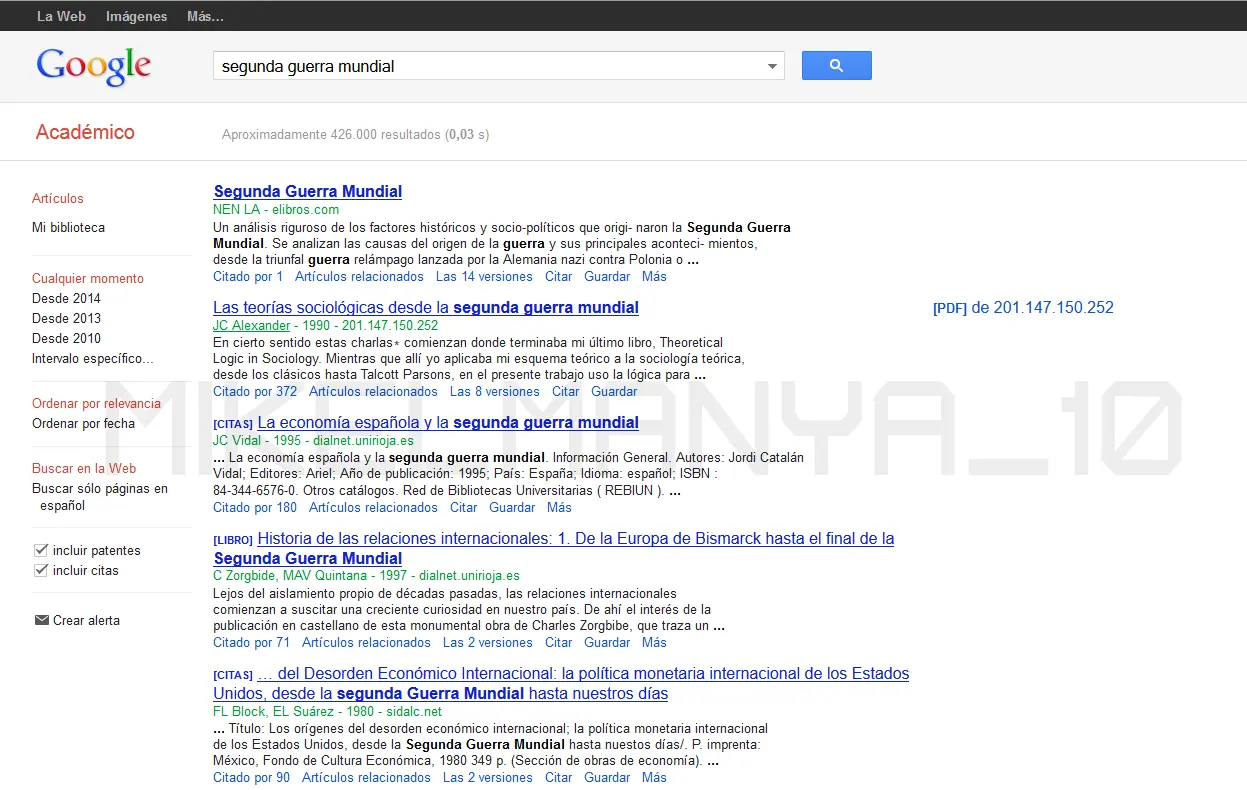
Task: Click "Citado por 90"
Action: coord(251,777)
